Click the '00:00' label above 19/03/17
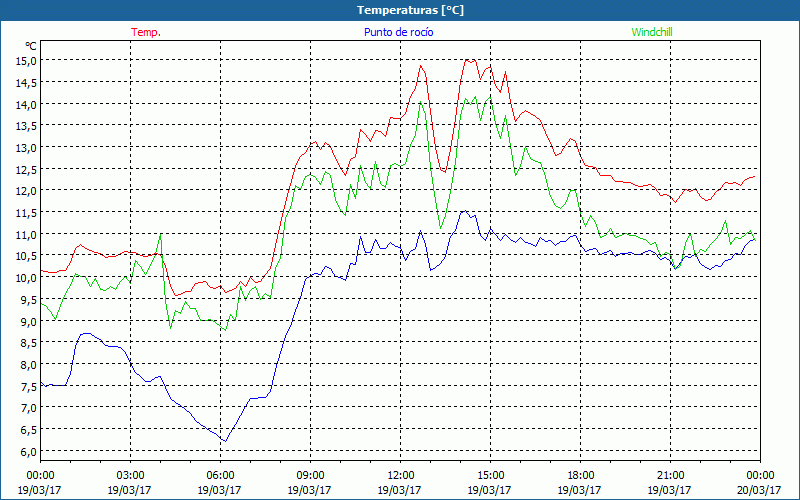The image size is (800, 500). (40, 476)
